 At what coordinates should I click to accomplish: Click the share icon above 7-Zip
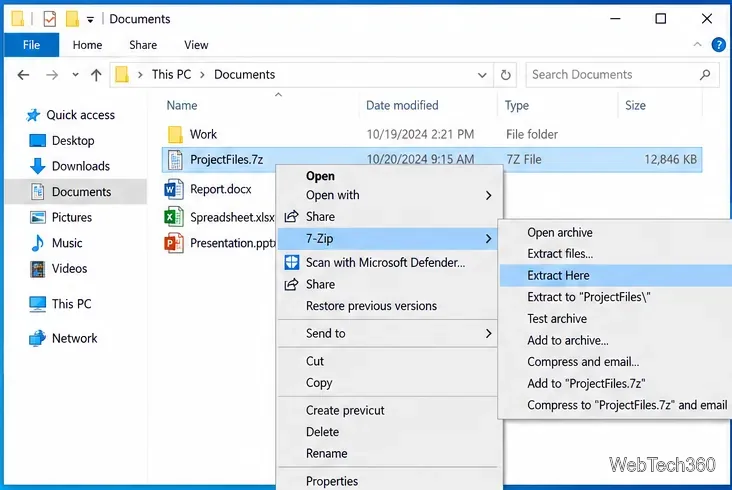pos(291,217)
